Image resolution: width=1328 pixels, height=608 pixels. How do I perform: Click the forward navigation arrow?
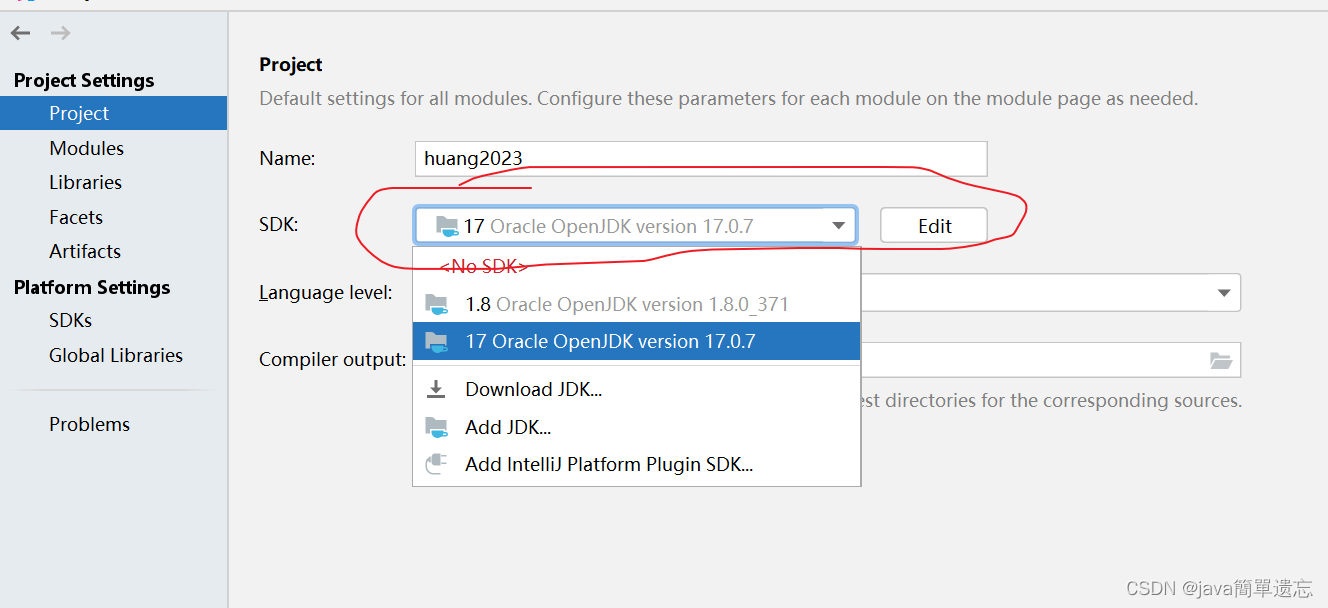(x=60, y=33)
